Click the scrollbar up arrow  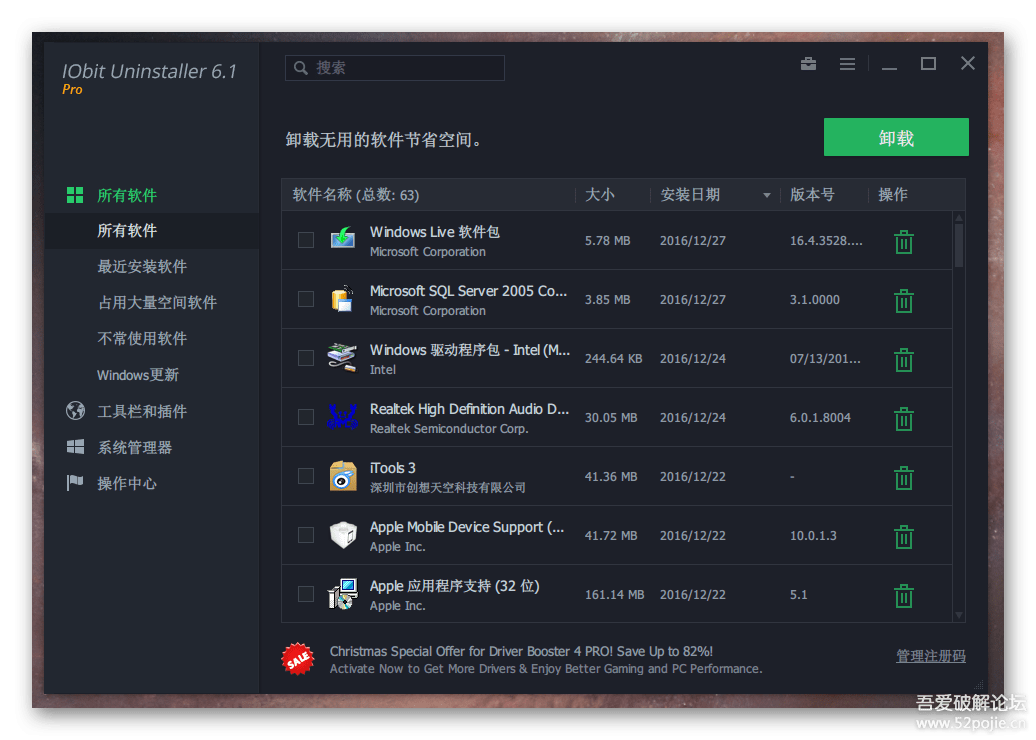(x=959, y=217)
